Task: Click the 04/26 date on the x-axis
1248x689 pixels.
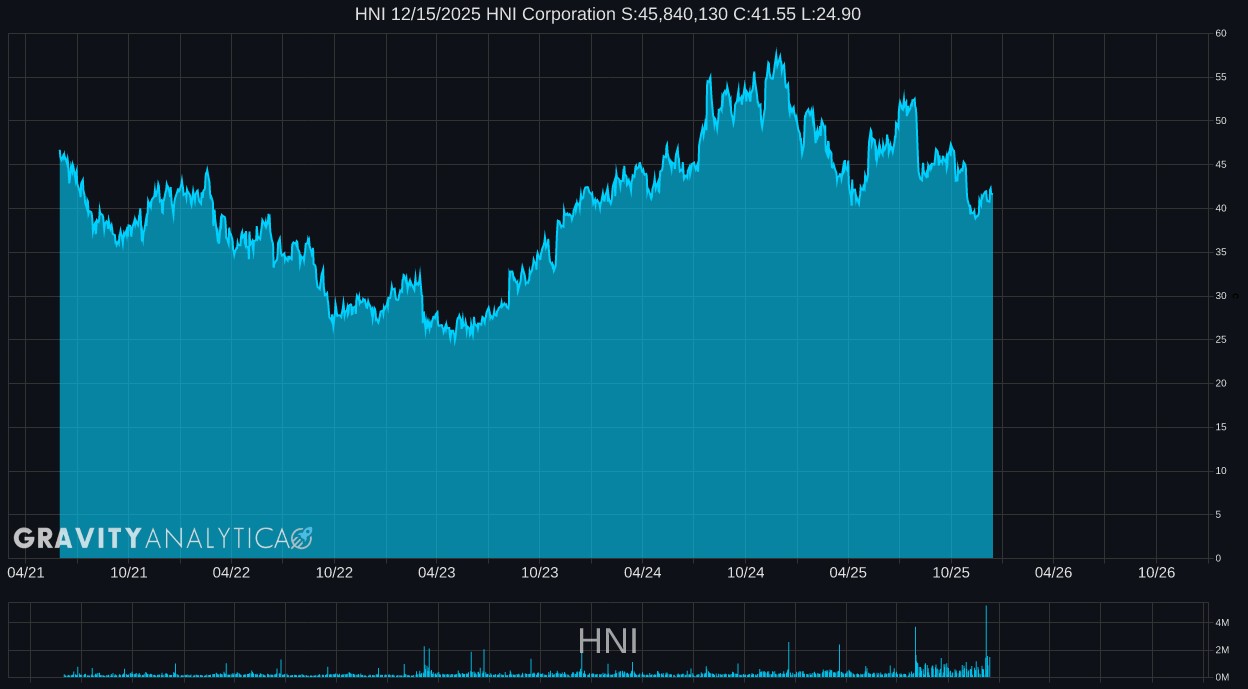Action: [1053, 572]
